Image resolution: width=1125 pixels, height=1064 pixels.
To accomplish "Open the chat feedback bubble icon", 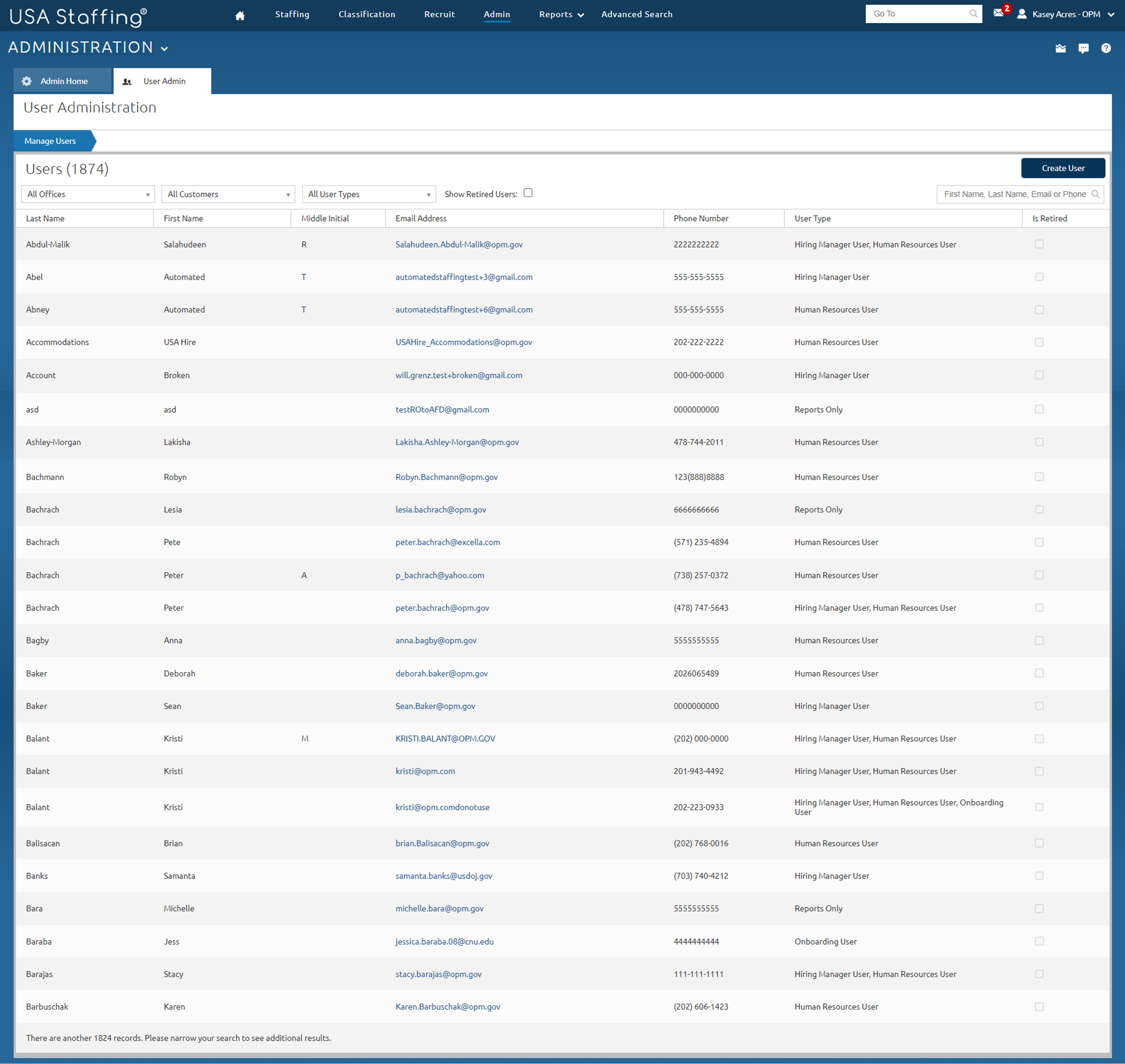I will pyautogui.click(x=1084, y=48).
